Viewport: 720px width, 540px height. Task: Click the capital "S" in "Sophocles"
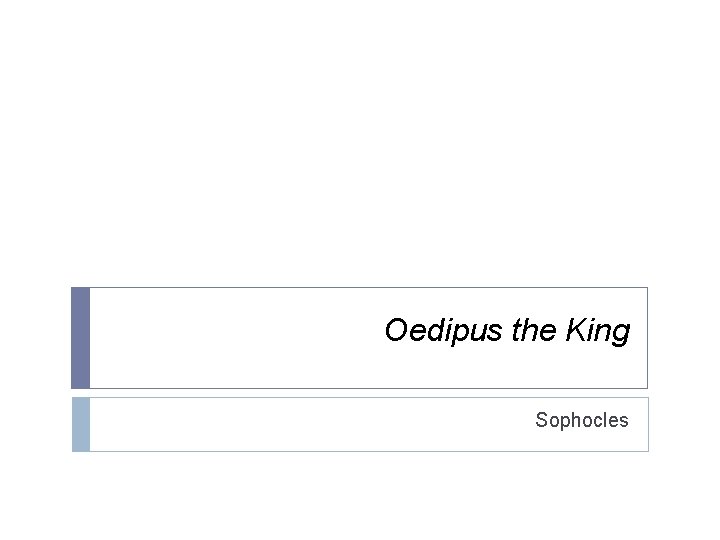pyautogui.click(x=541, y=420)
